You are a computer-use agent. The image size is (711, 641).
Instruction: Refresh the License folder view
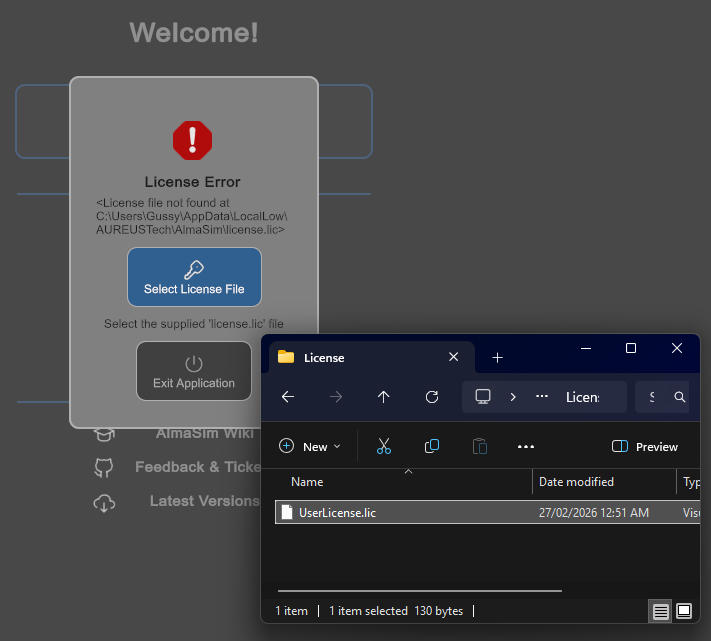pos(432,397)
